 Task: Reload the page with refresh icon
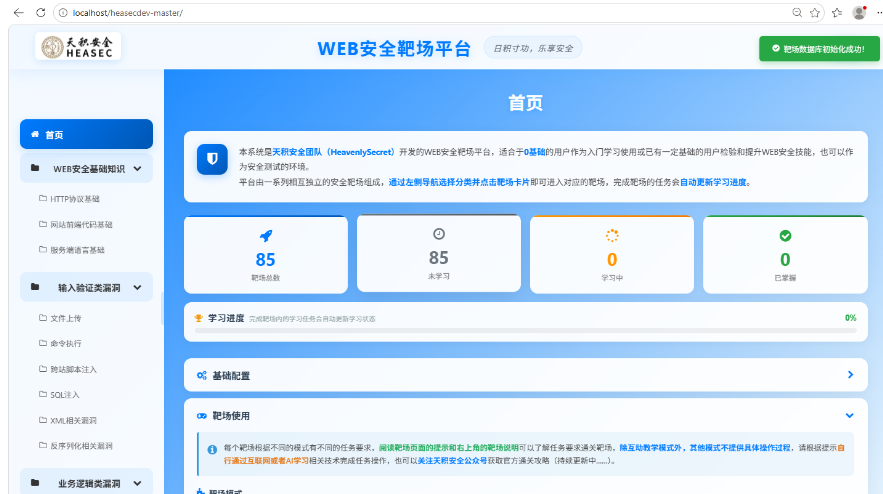pos(41,12)
